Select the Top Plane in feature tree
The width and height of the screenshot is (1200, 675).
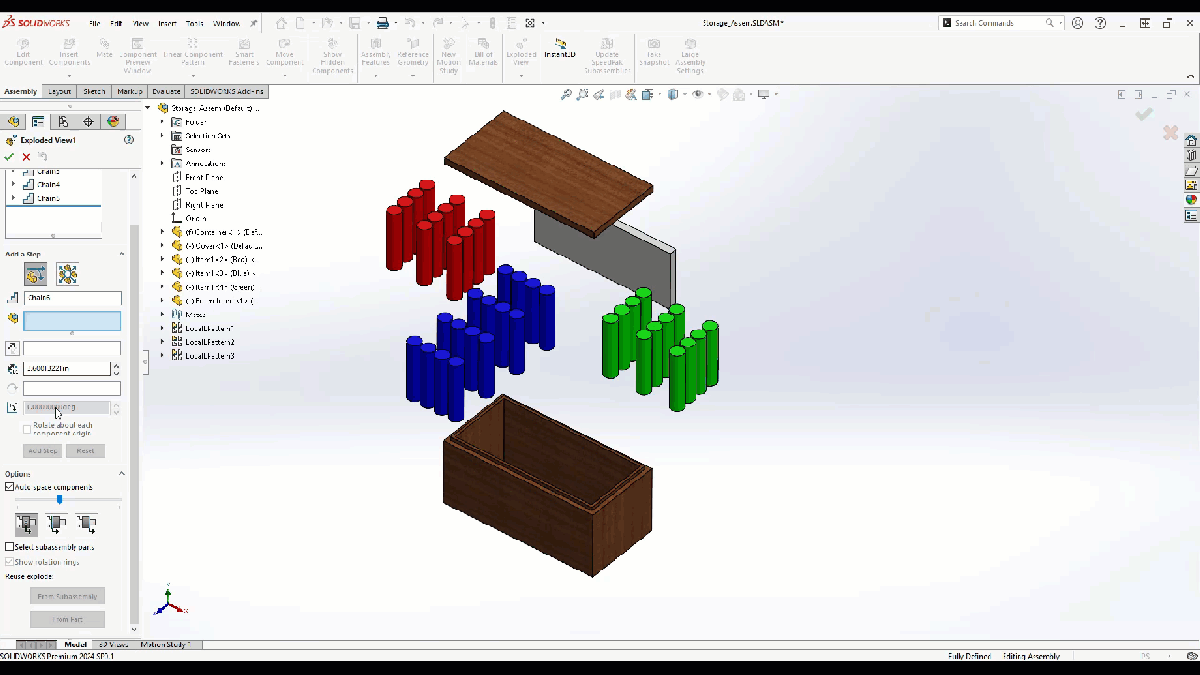(201, 191)
